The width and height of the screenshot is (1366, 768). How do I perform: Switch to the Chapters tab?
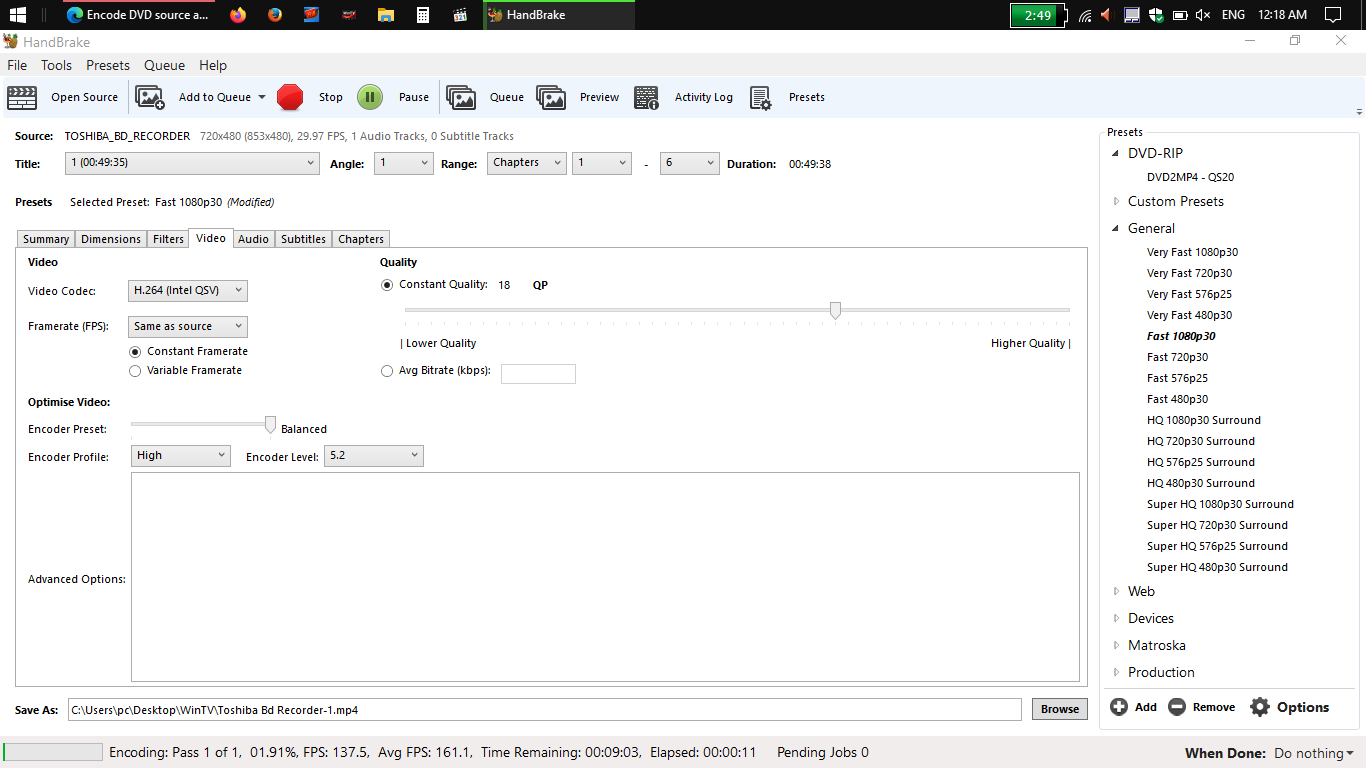(361, 239)
